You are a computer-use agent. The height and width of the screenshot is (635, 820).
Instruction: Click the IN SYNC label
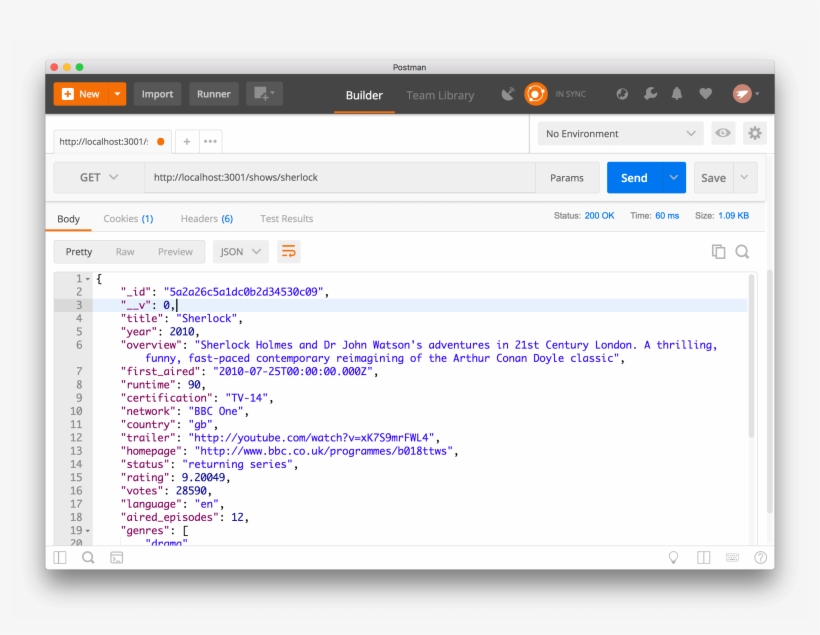pyautogui.click(x=571, y=94)
